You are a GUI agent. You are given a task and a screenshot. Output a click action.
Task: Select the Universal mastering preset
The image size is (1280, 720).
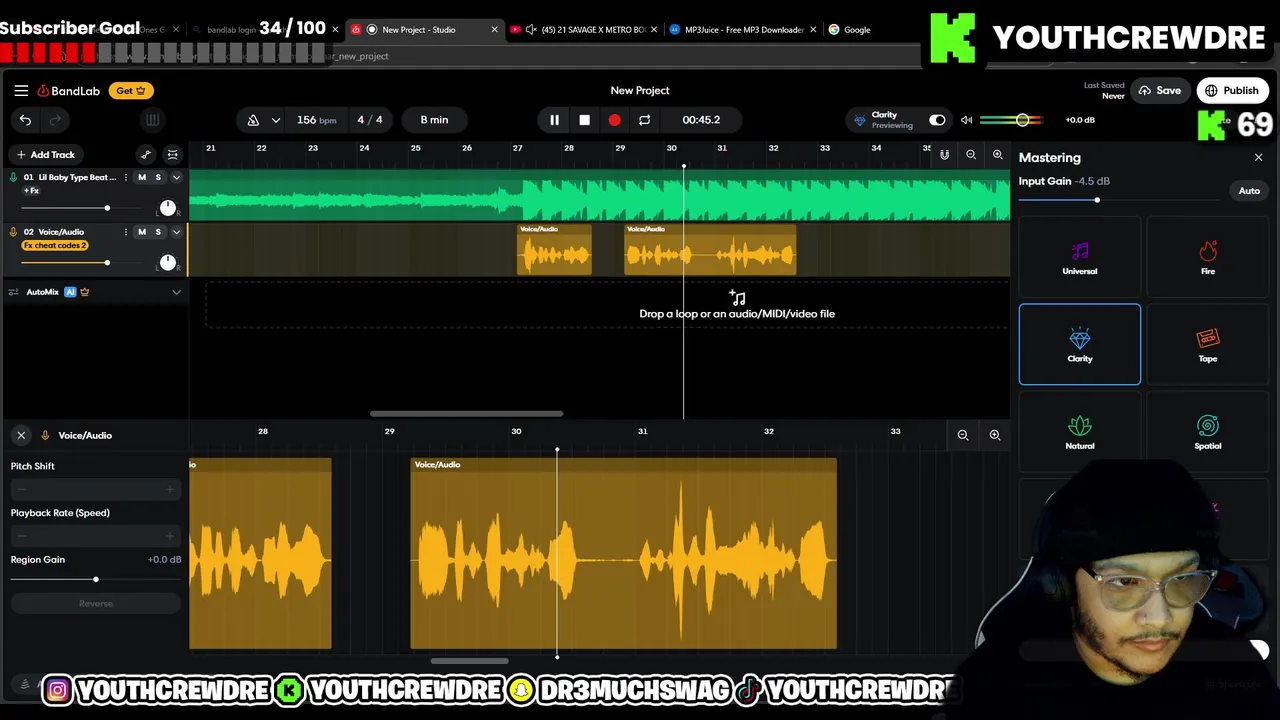tap(1080, 257)
